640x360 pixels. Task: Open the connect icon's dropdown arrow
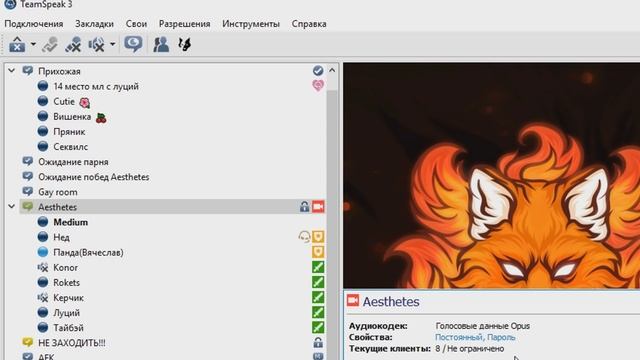click(33, 44)
